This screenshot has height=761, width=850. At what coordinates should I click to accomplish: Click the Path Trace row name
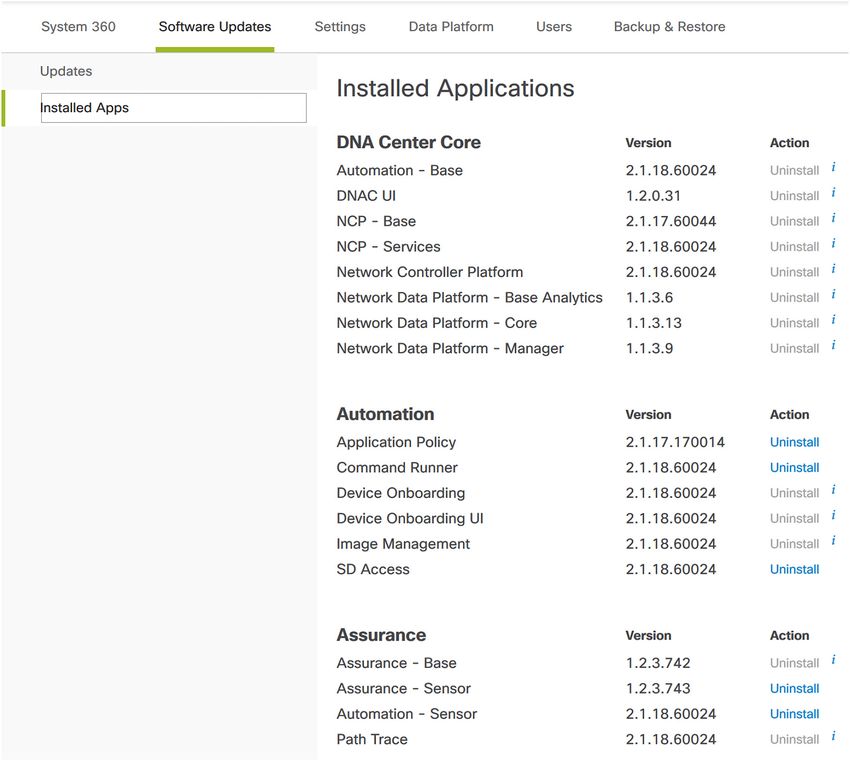click(372, 740)
